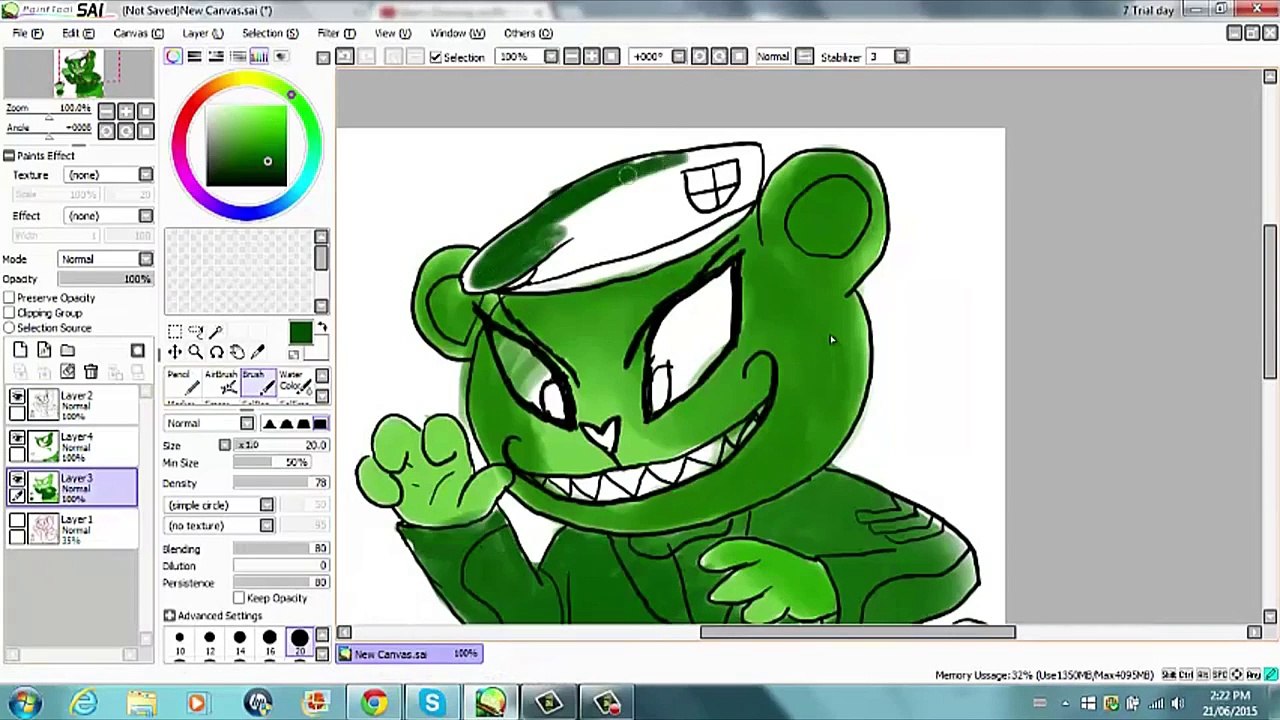Open the Canvas menu
This screenshot has width=1280, height=720.
point(138,33)
